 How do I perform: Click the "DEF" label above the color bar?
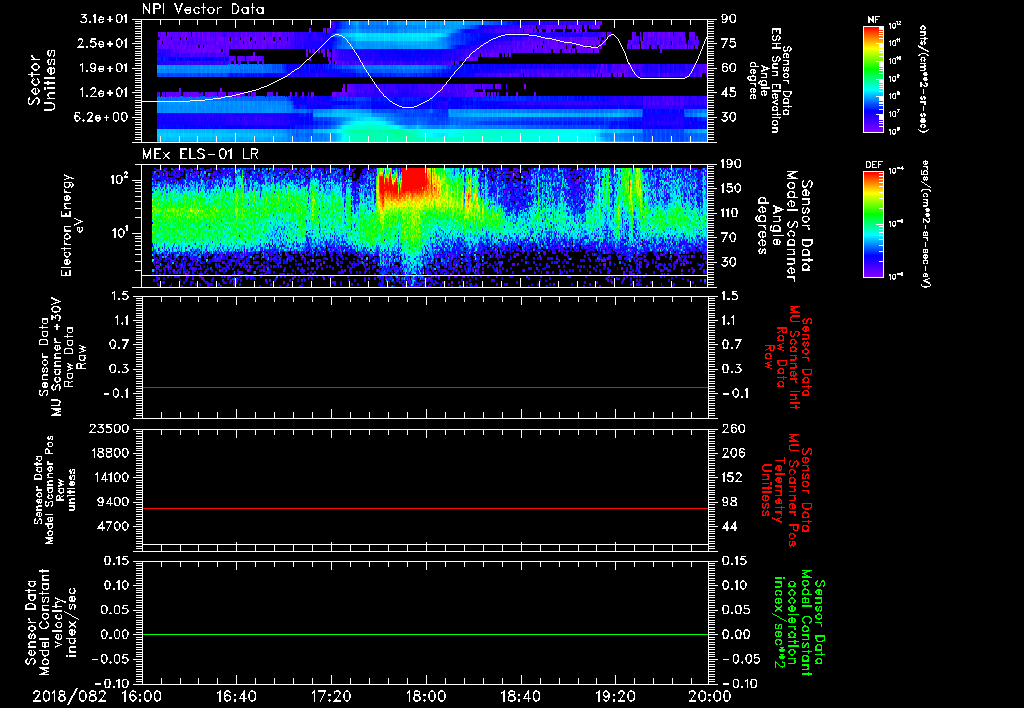coord(873,165)
